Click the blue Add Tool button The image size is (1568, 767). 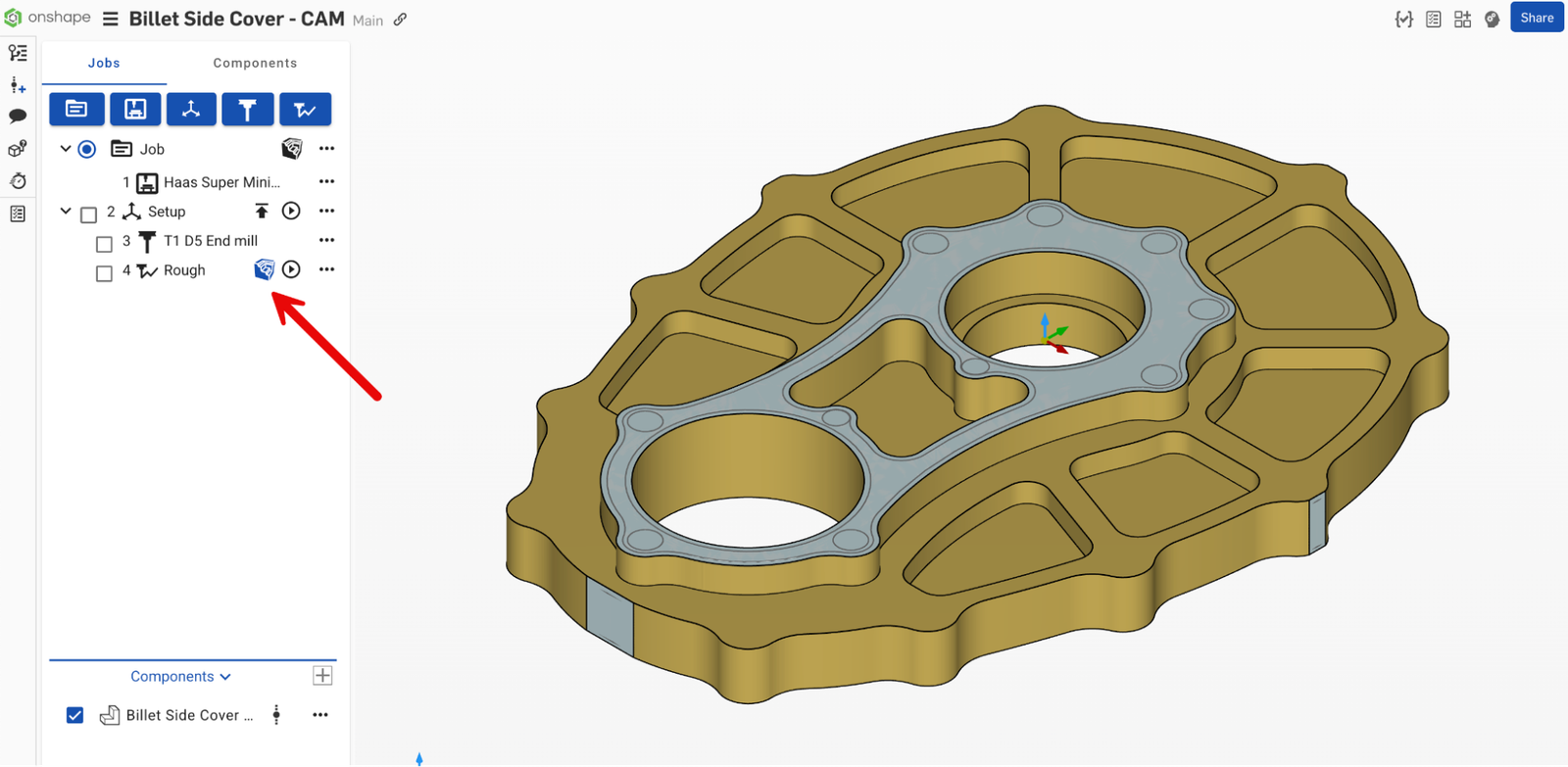click(247, 109)
